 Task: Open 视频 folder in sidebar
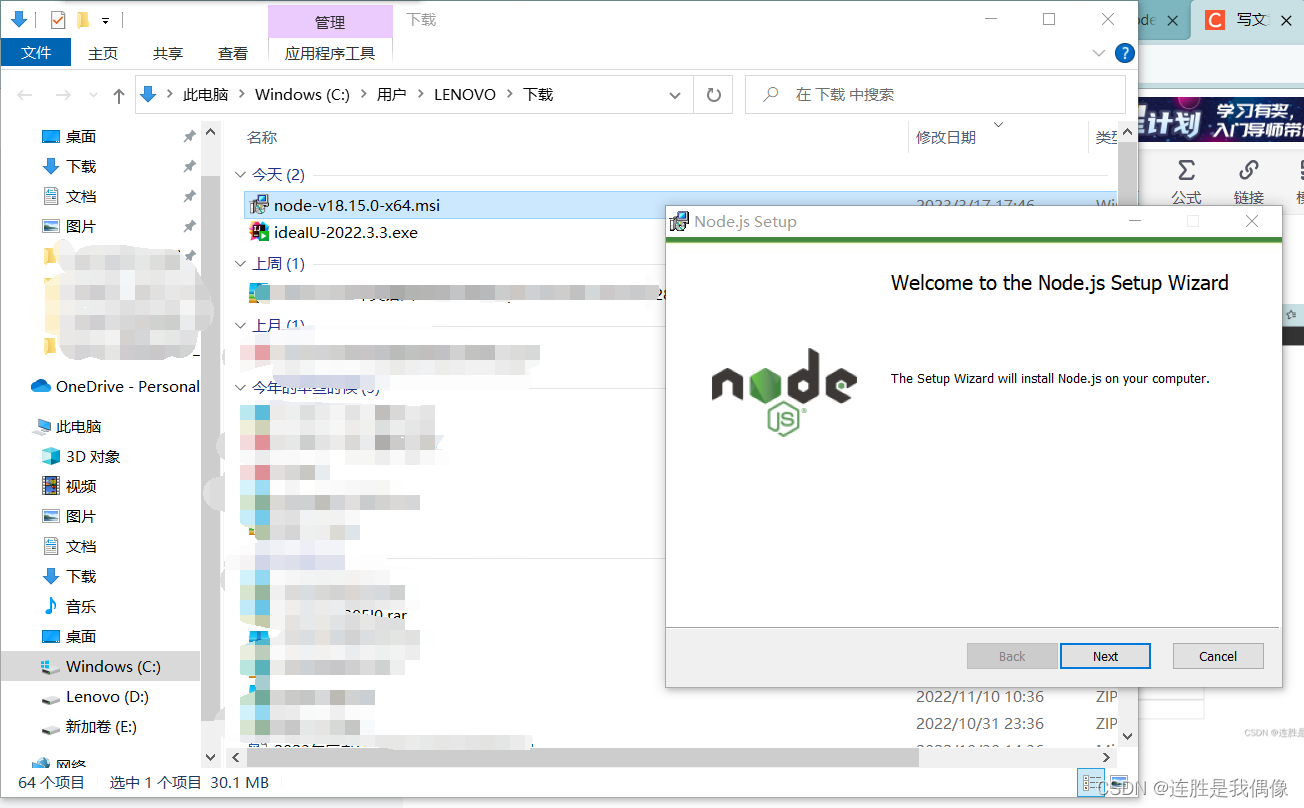(81, 486)
